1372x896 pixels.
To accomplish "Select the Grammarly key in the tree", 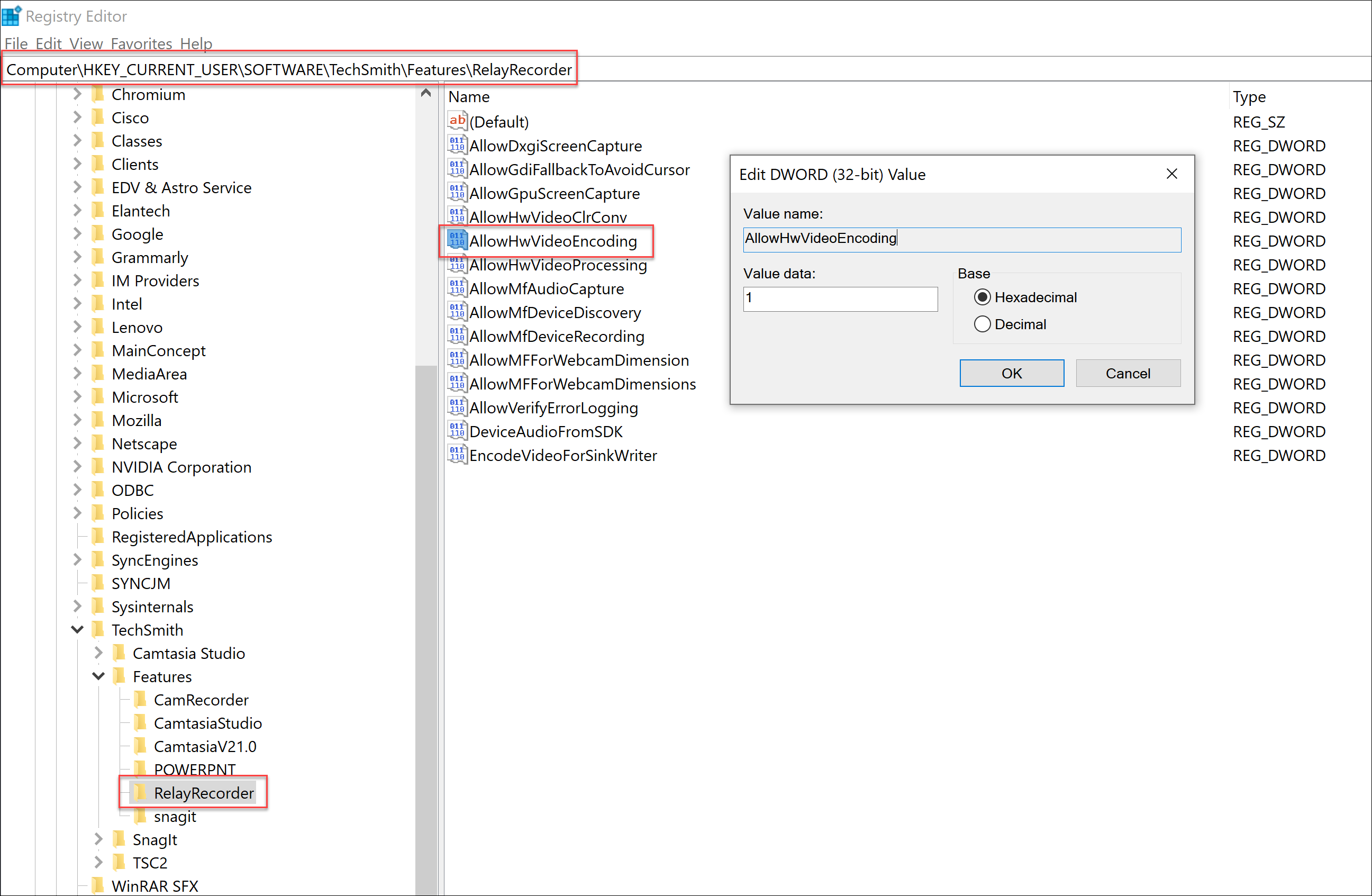I will [x=149, y=257].
